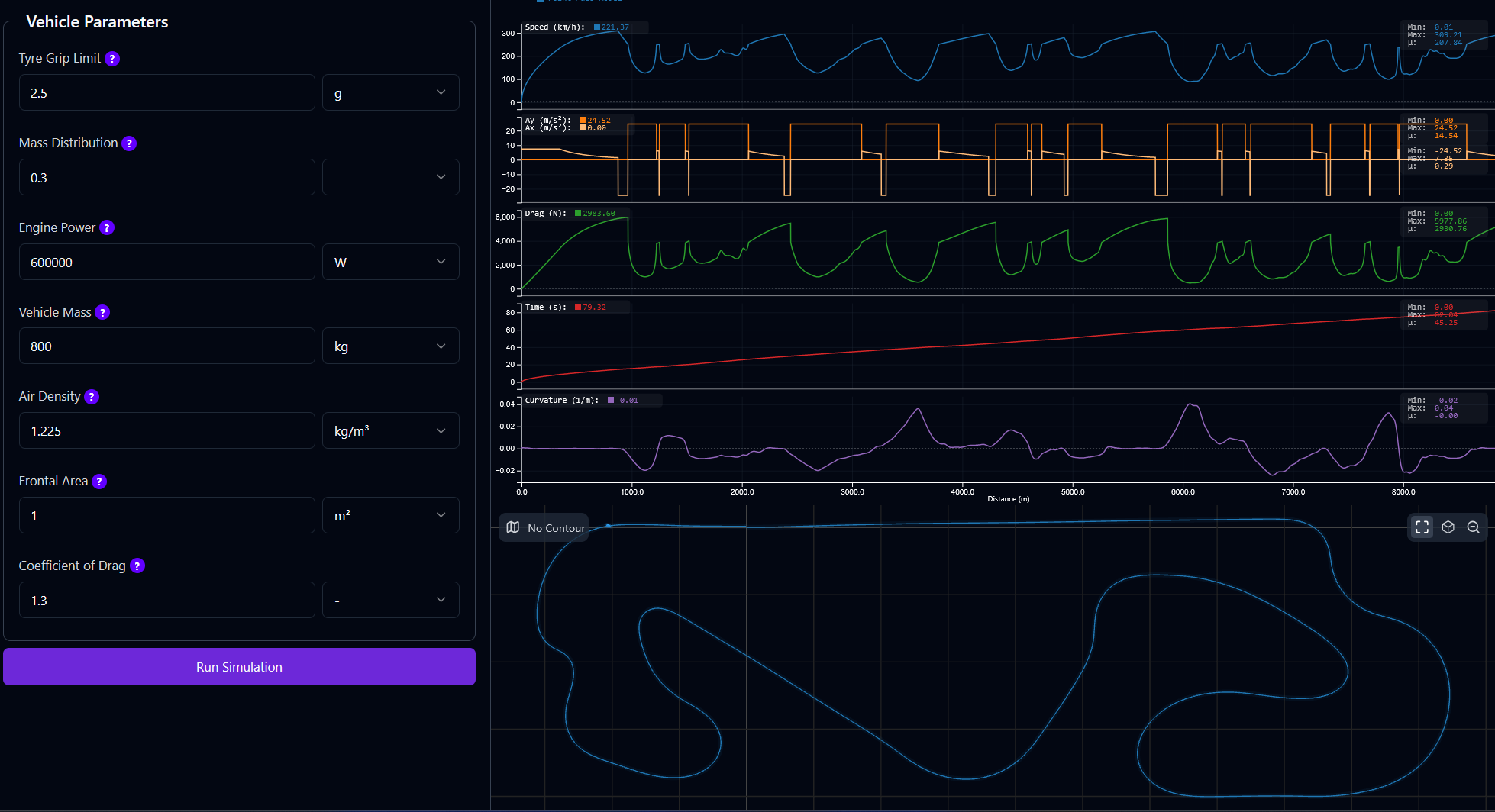Click inside the Engine Power input field
Screen dimensions: 1495x812
pos(166,262)
